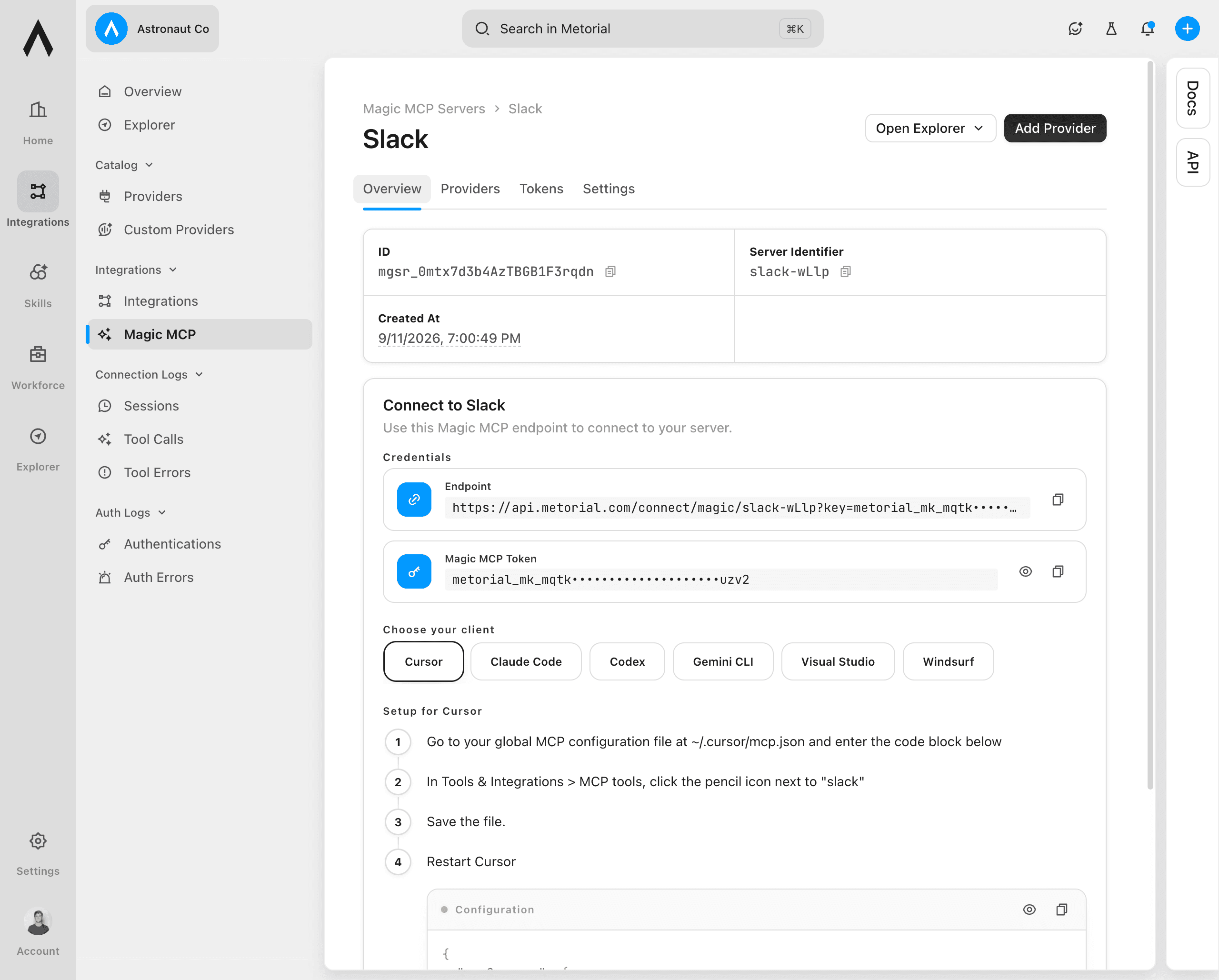The width and height of the screenshot is (1219, 980).
Task: Copy the slack-wLlp server identifier
Action: (x=845, y=272)
